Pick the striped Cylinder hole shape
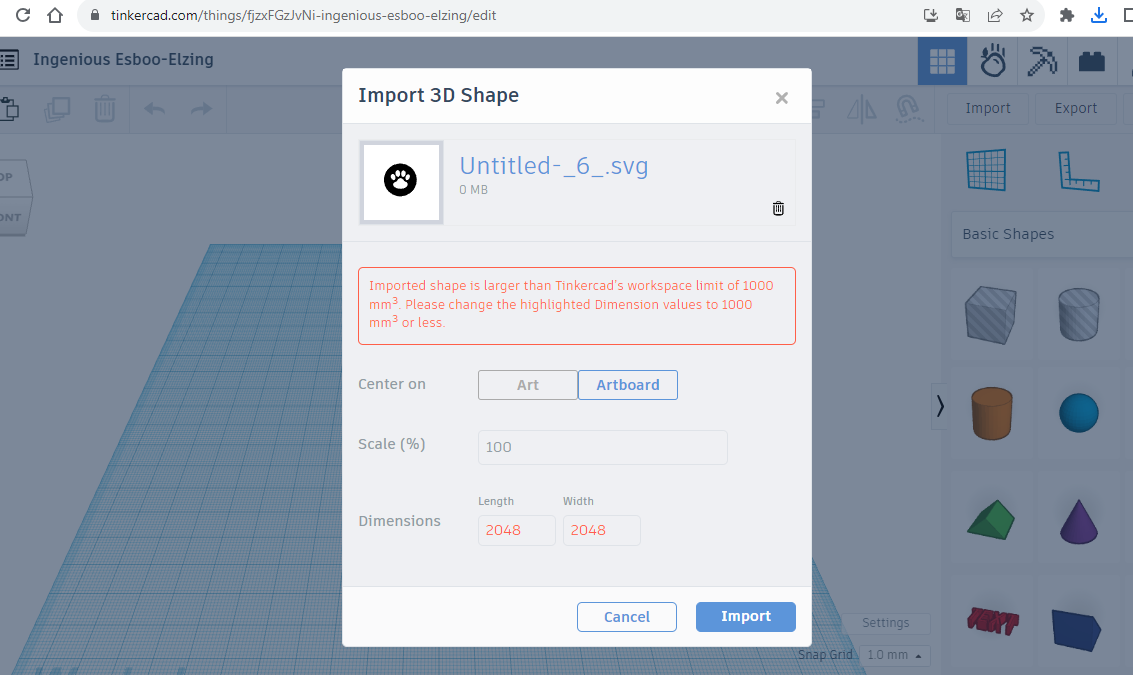 click(1079, 314)
